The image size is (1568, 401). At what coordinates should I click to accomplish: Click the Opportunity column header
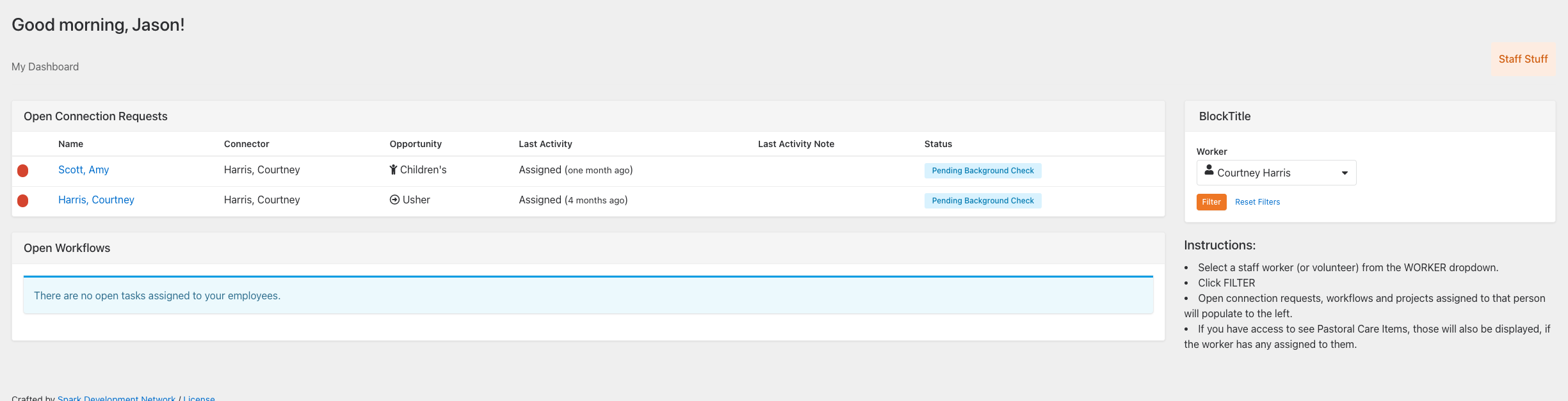pos(415,144)
